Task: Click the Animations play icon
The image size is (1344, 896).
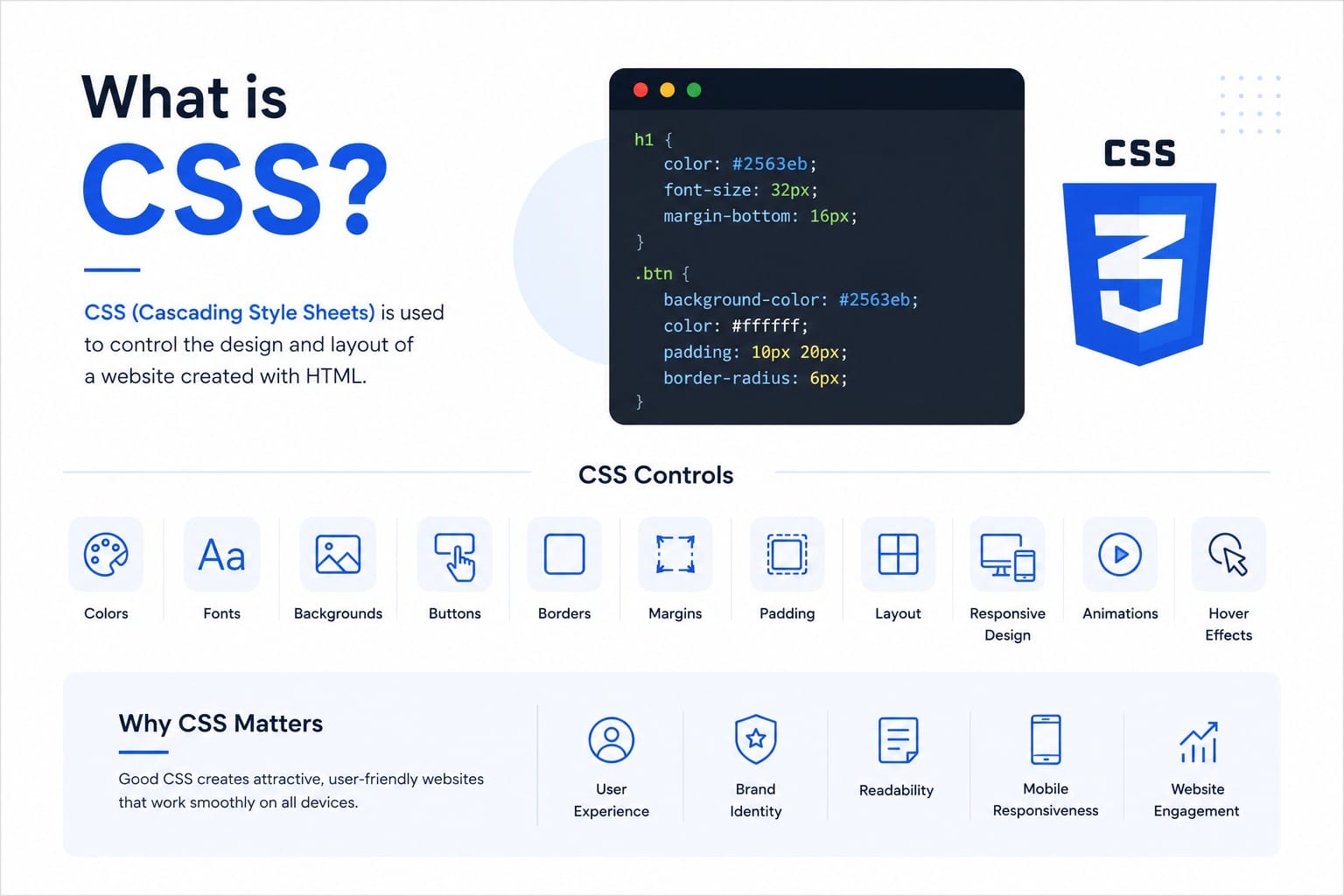Action: 1120,554
